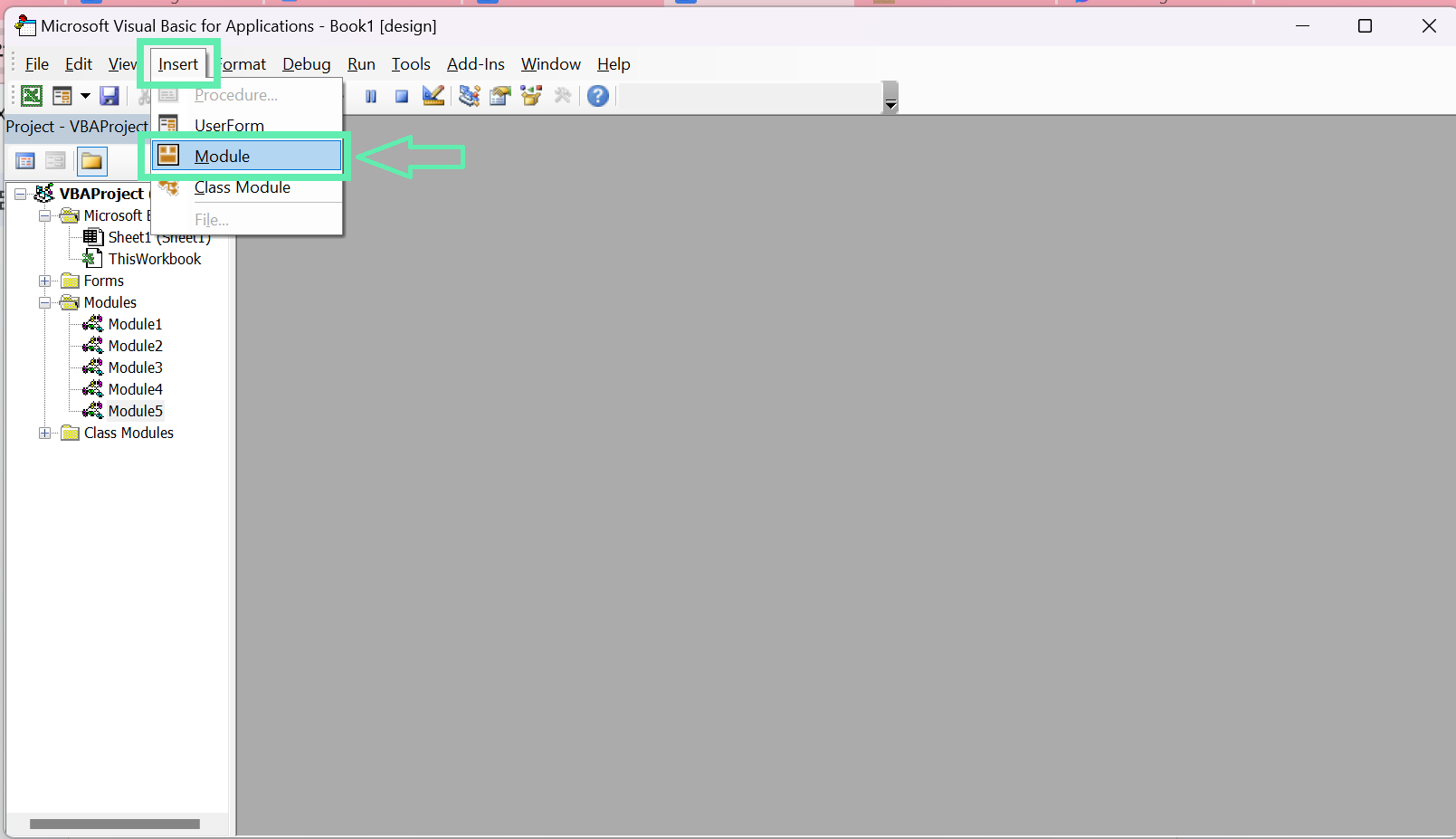Click the Sheet1 worksheet icon in tree
This screenshot has height=839, width=1456.
click(92, 237)
